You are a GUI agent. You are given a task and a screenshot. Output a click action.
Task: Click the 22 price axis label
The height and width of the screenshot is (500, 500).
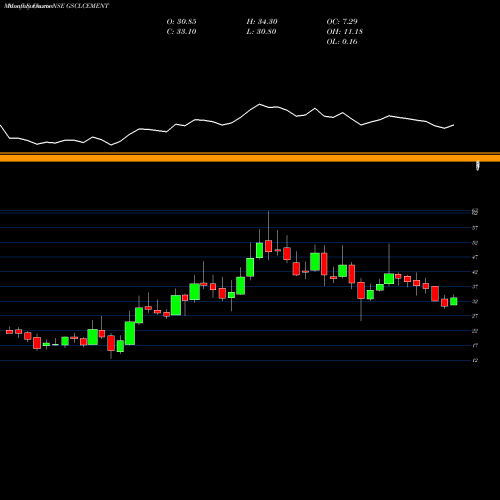pos(475,331)
